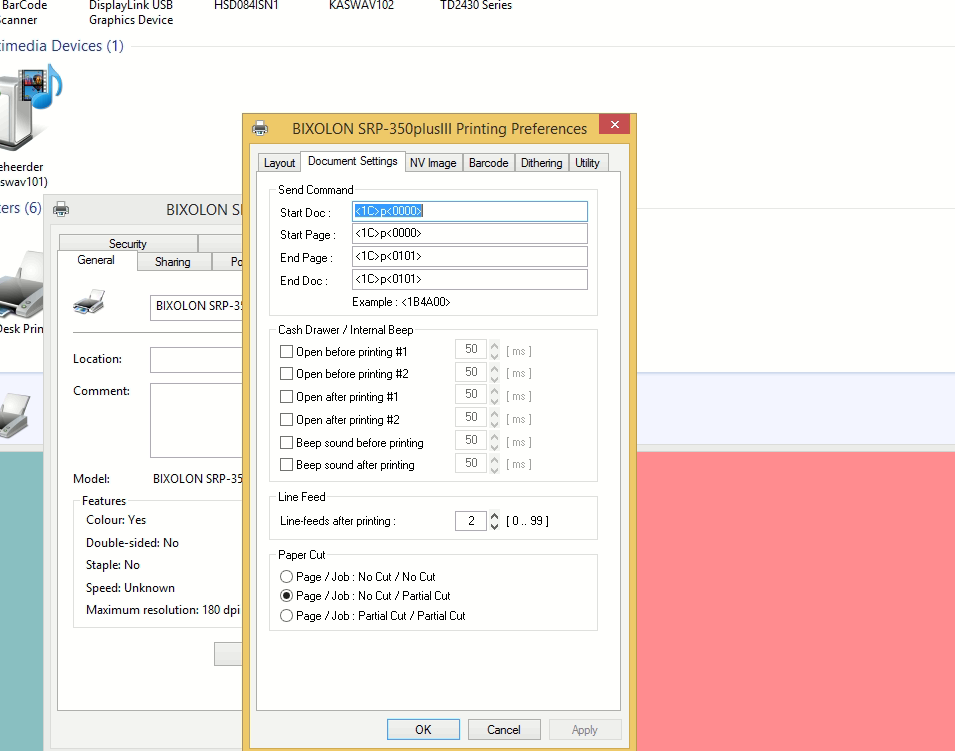Switch to the NV Image tab
The height and width of the screenshot is (751, 955).
(433, 163)
